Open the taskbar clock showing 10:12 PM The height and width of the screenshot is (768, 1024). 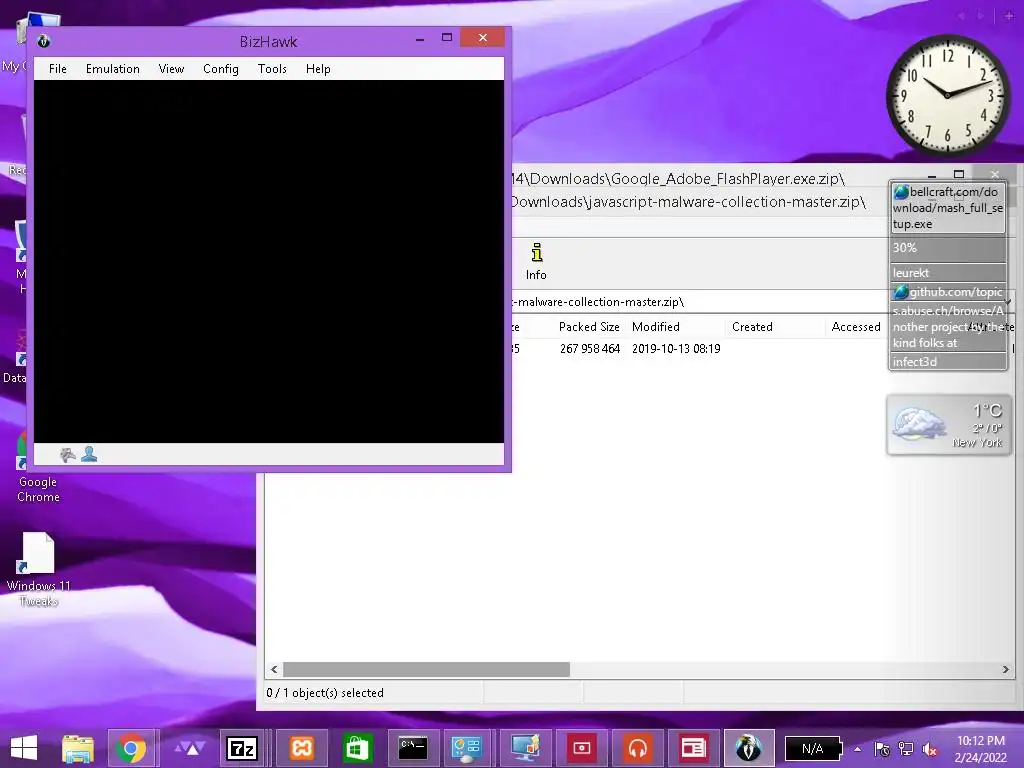click(980, 748)
